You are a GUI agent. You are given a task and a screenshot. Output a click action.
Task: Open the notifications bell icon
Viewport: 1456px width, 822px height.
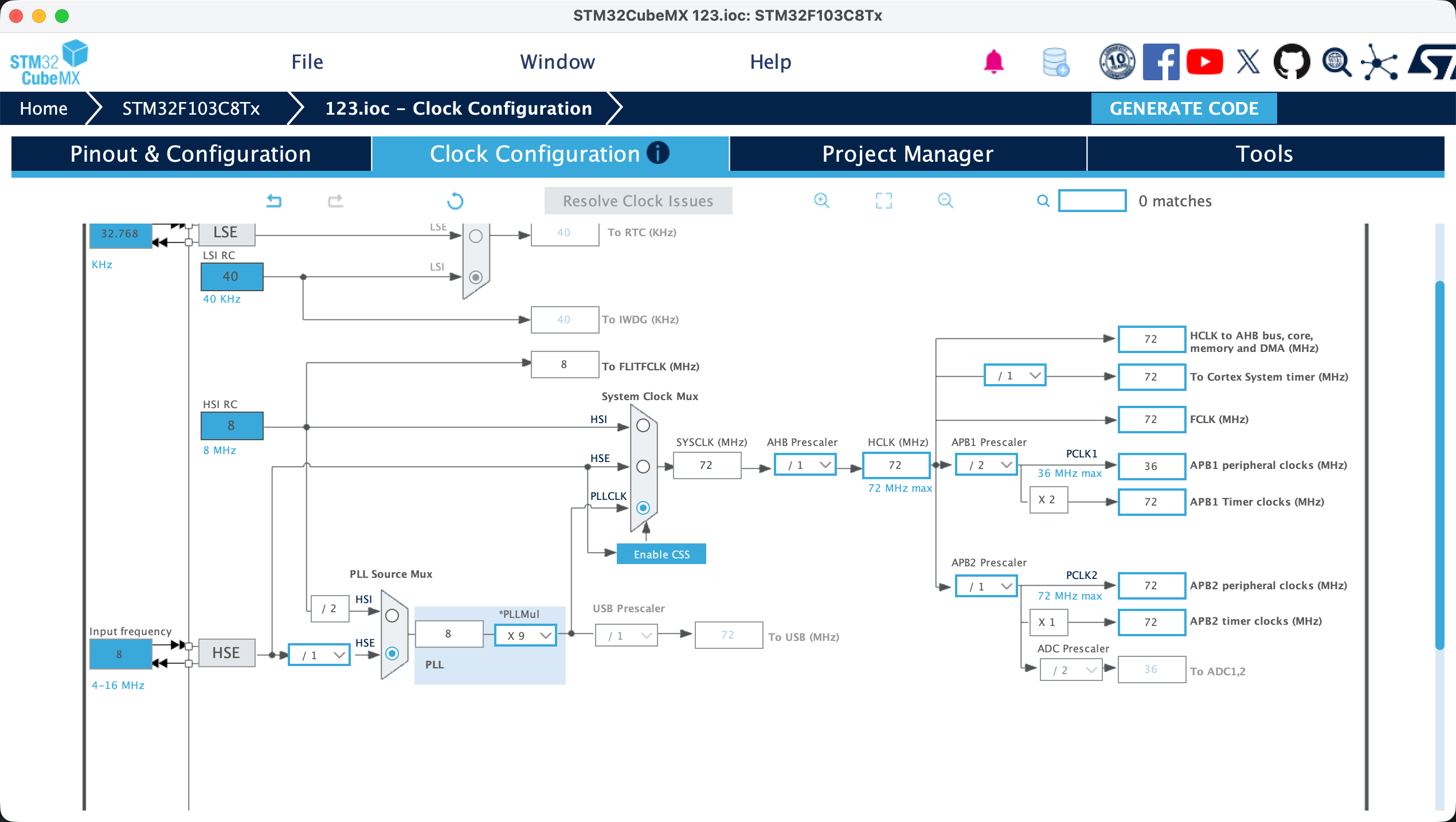click(993, 61)
